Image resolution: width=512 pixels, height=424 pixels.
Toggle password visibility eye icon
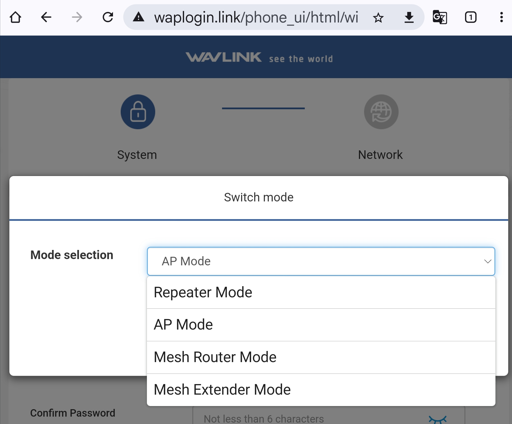(x=437, y=419)
